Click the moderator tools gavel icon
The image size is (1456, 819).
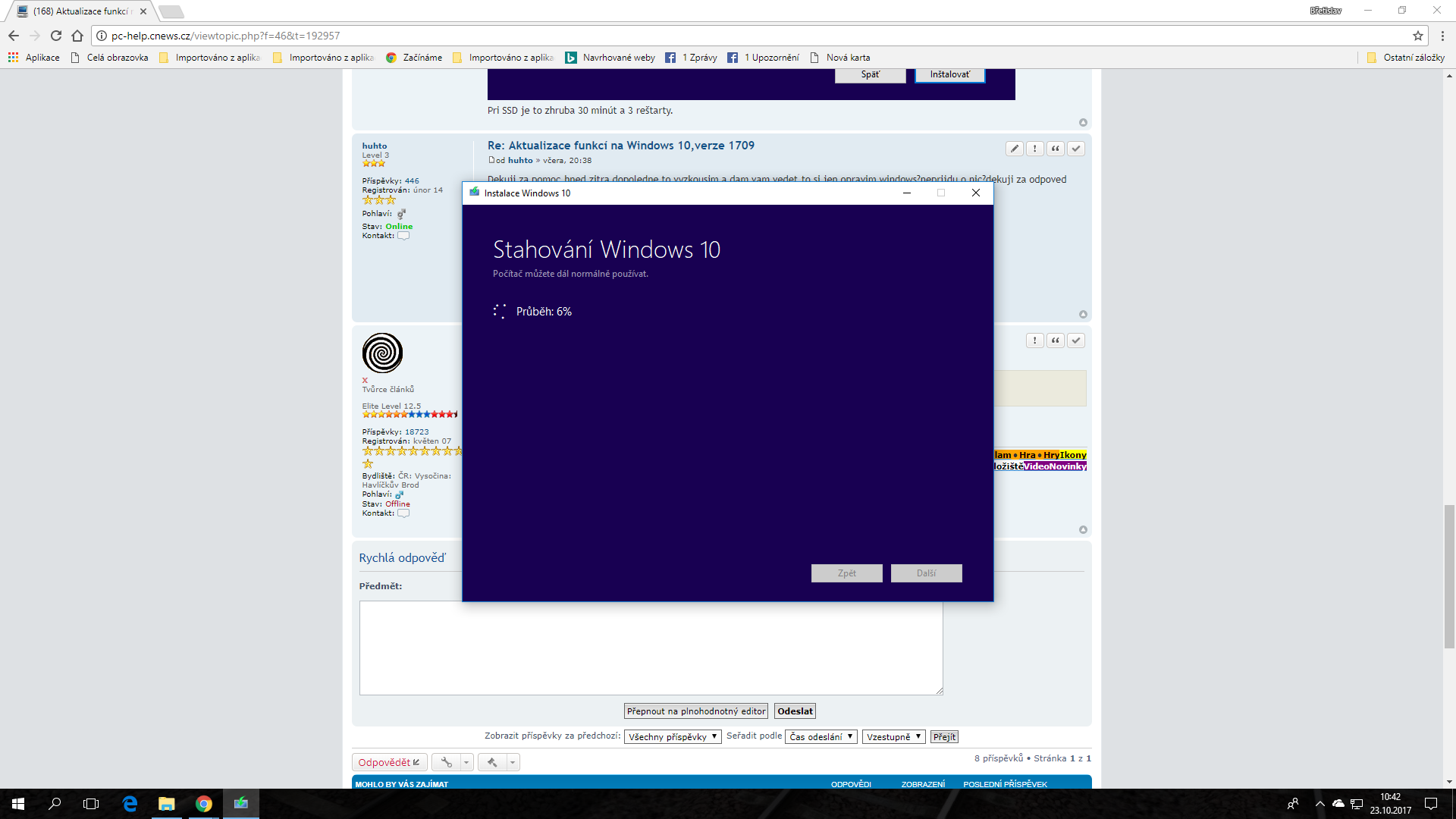(x=492, y=762)
